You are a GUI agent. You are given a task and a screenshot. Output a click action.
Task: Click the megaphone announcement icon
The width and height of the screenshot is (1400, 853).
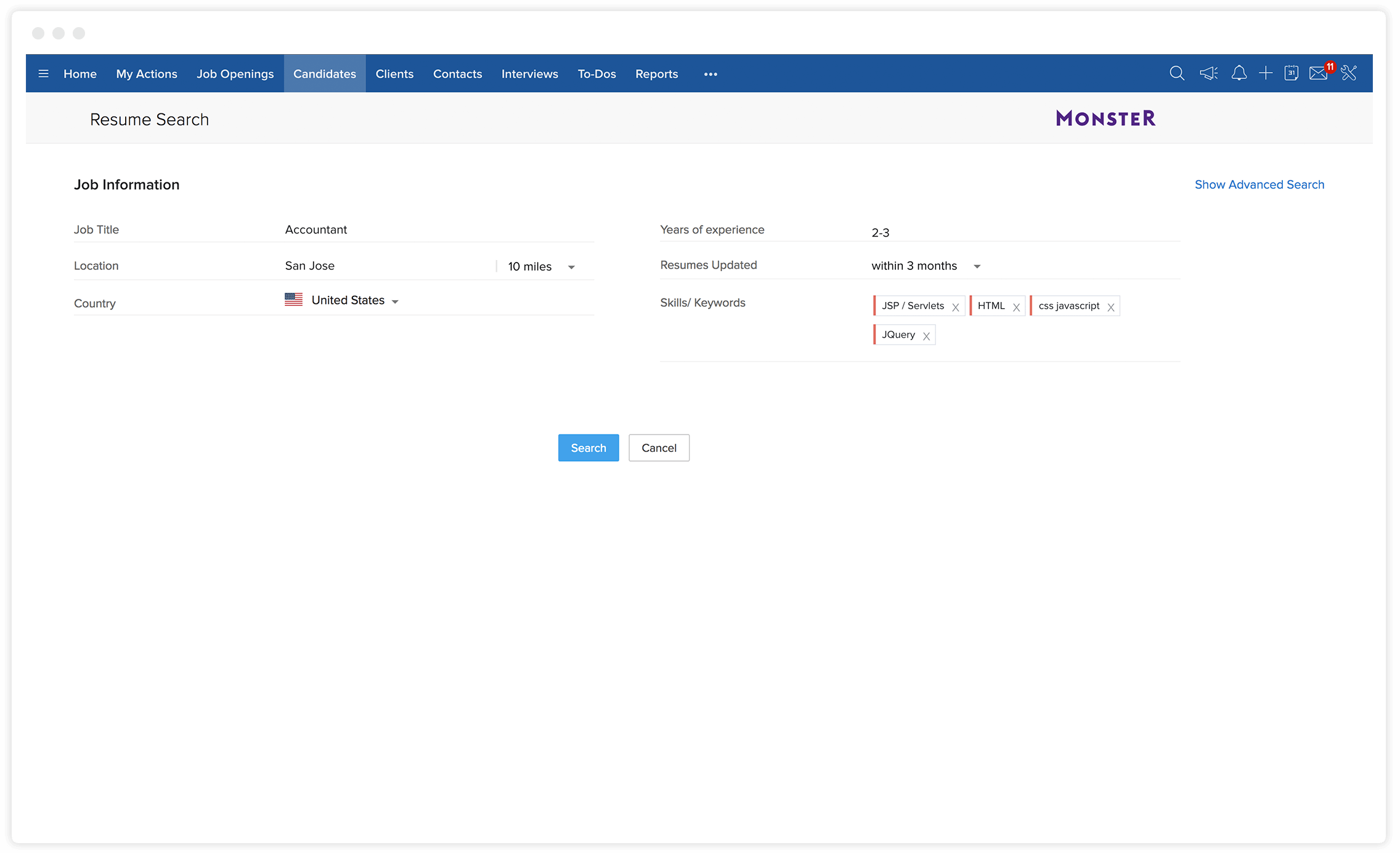point(1207,73)
